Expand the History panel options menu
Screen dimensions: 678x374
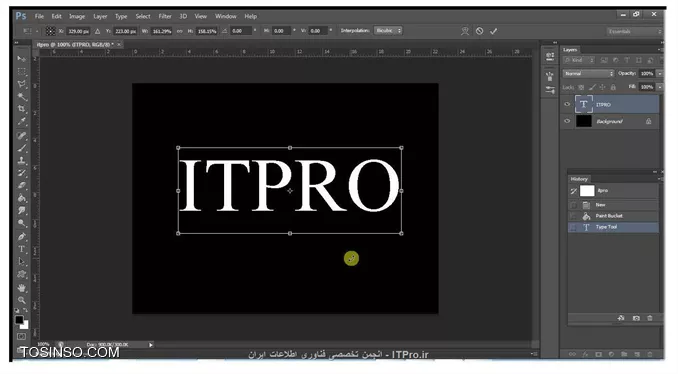(661, 179)
